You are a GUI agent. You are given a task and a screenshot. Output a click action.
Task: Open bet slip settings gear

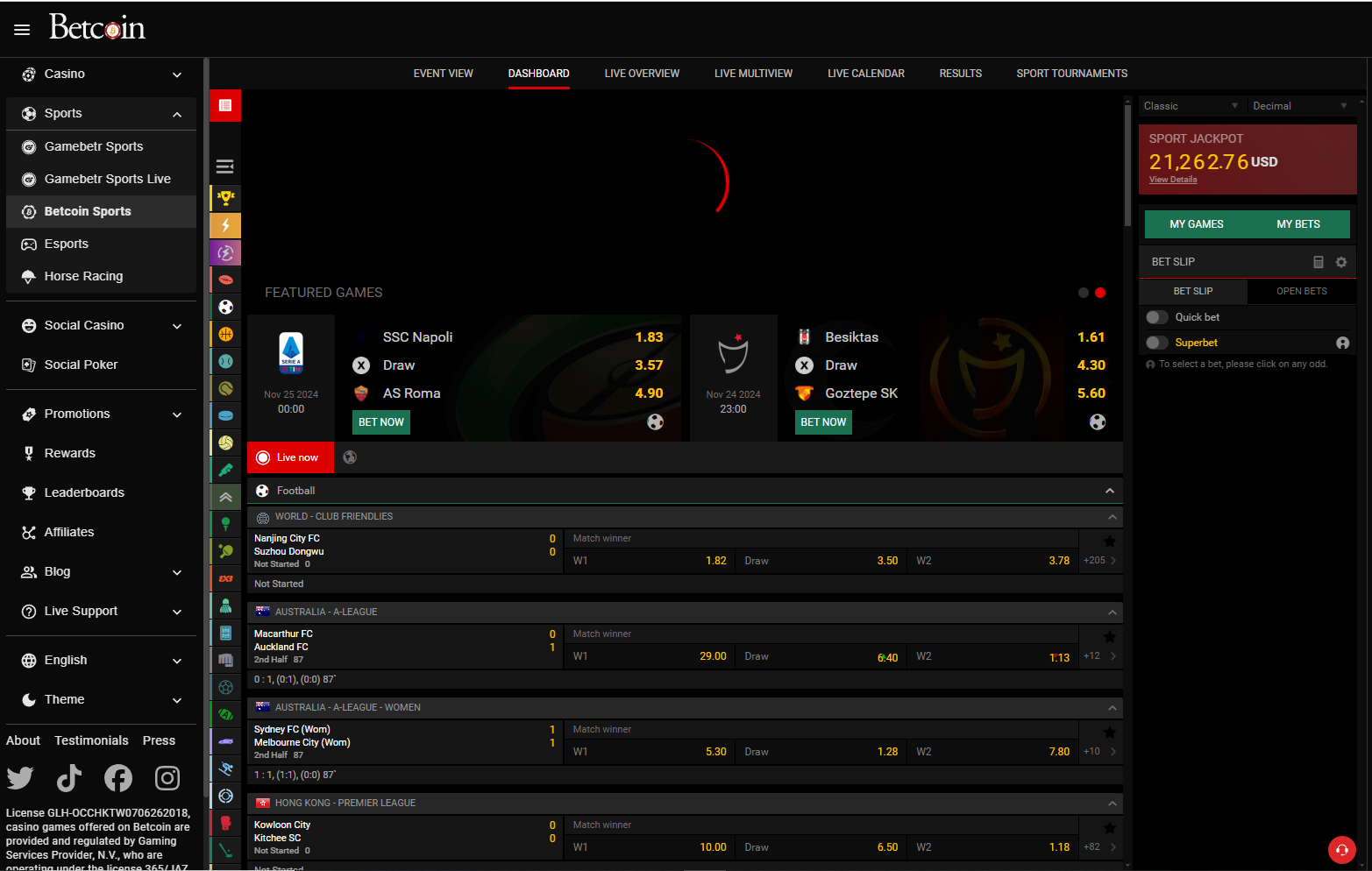(1340, 262)
